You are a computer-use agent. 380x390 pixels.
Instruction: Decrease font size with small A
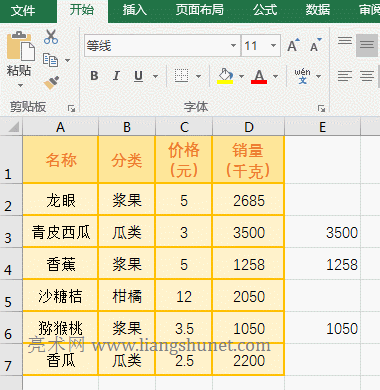315,45
